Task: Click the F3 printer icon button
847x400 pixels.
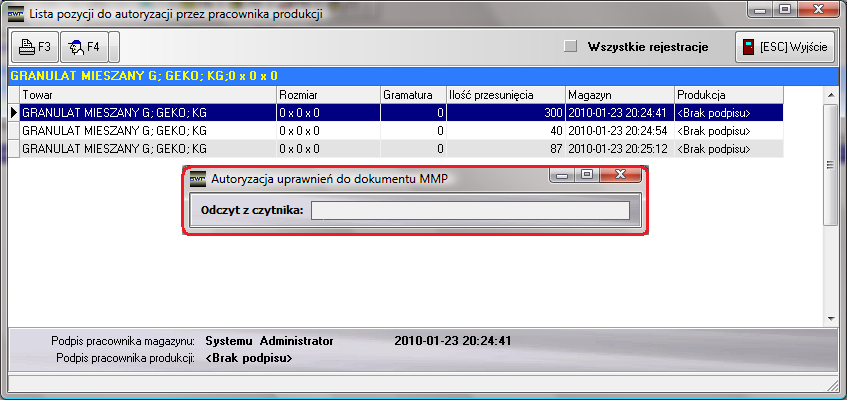Action: point(34,47)
